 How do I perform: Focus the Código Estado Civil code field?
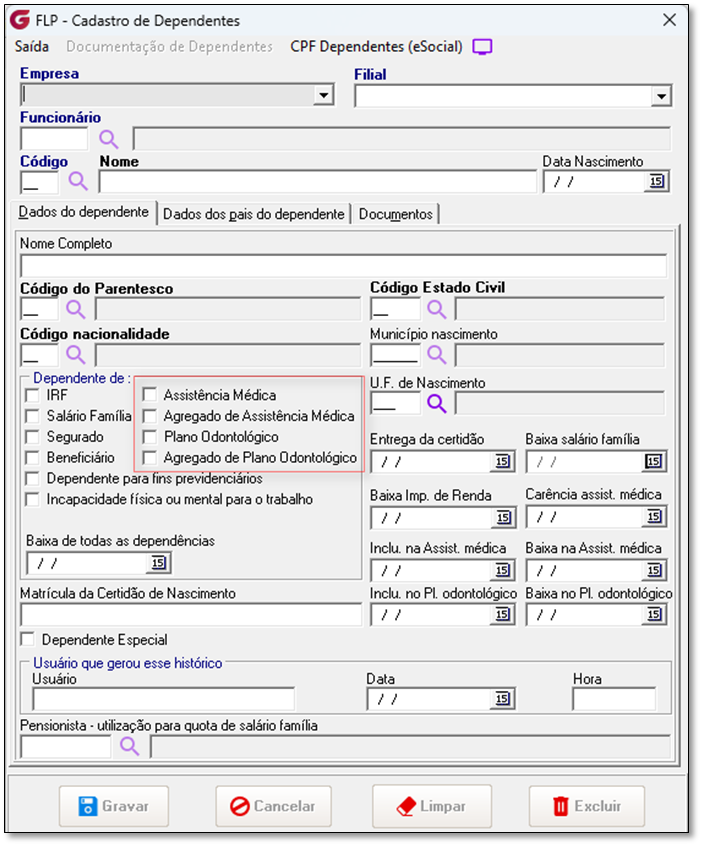click(x=395, y=309)
